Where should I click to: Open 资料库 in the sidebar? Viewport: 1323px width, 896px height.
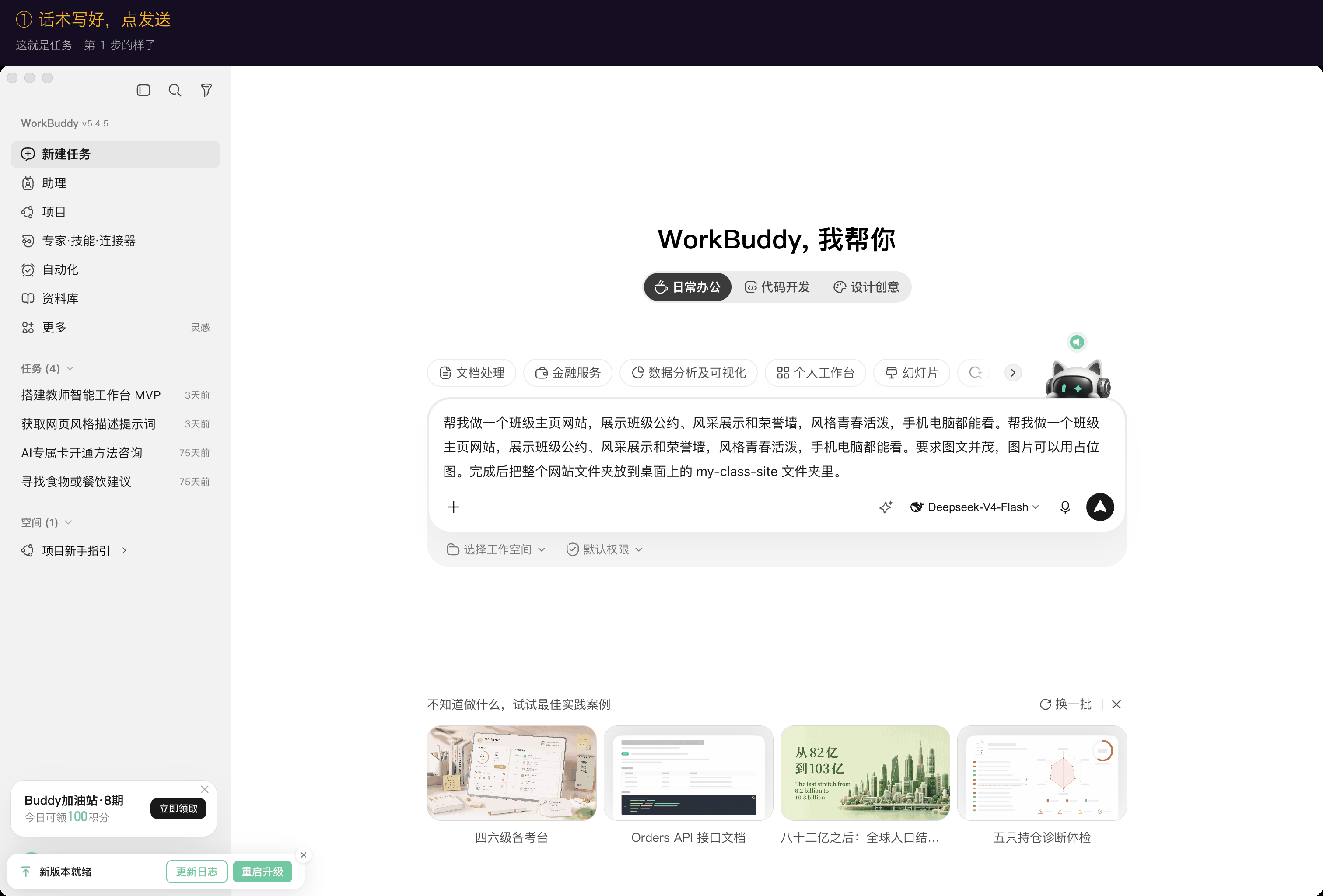[x=115, y=298]
